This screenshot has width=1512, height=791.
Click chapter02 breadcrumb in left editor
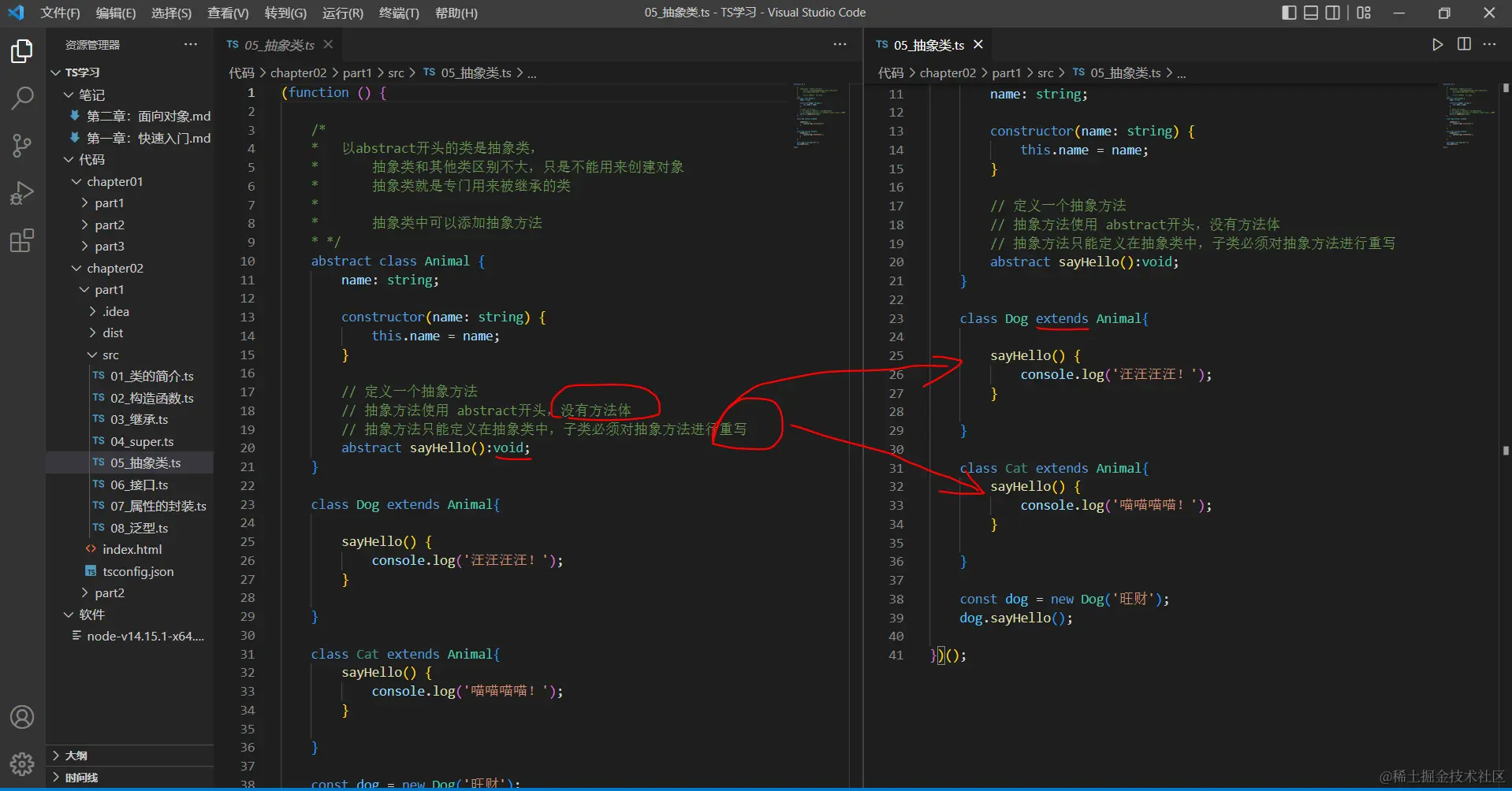298,73
